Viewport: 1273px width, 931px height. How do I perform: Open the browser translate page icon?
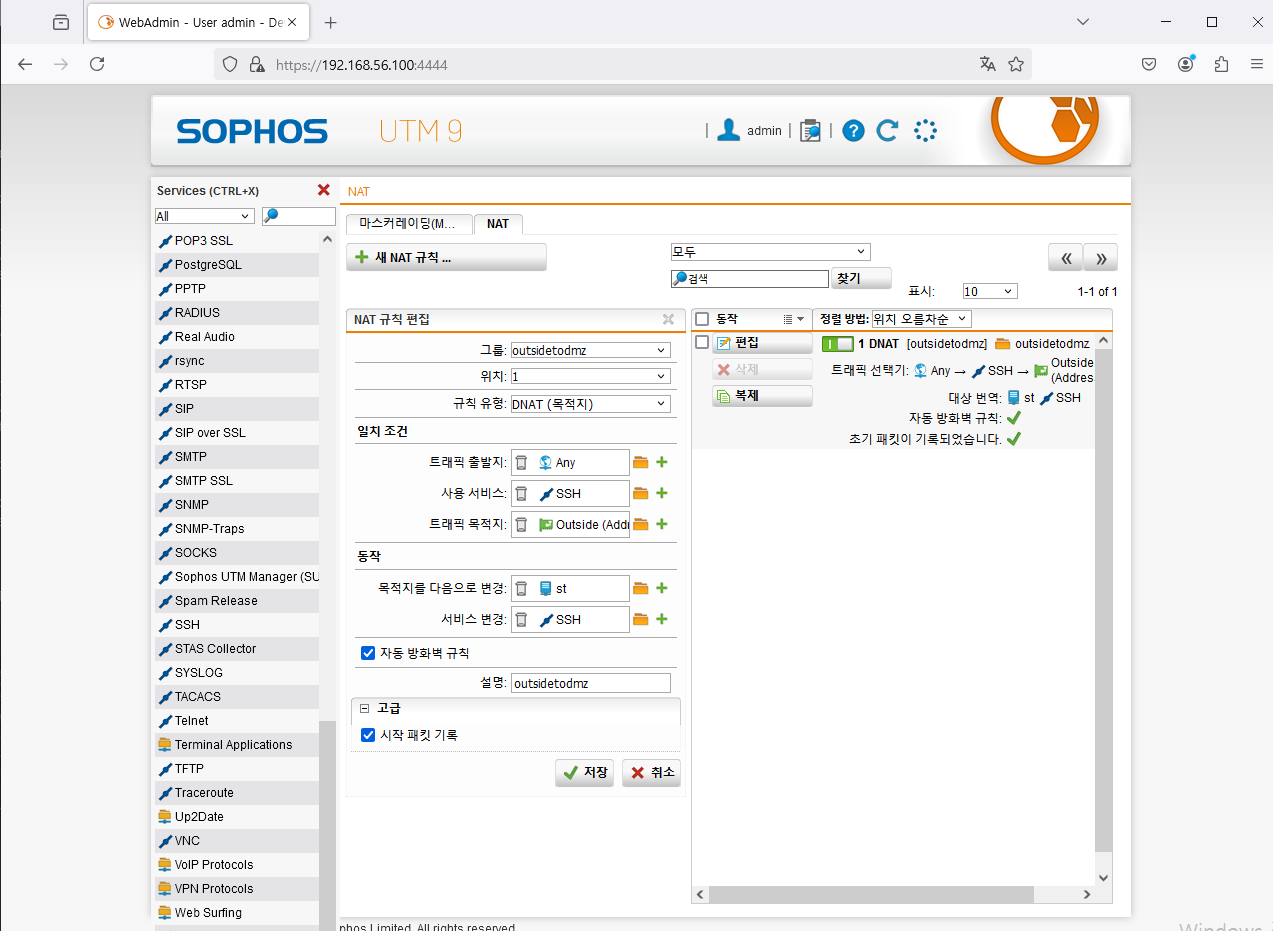pos(988,64)
